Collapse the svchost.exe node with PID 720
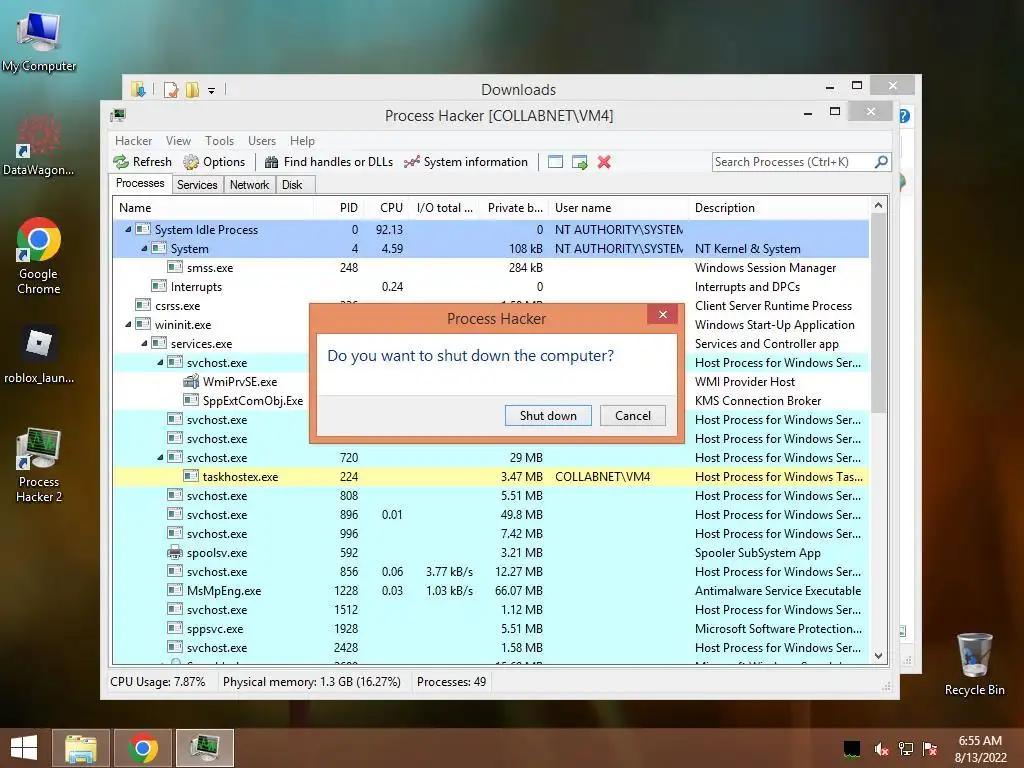1024x768 pixels. (x=160, y=457)
